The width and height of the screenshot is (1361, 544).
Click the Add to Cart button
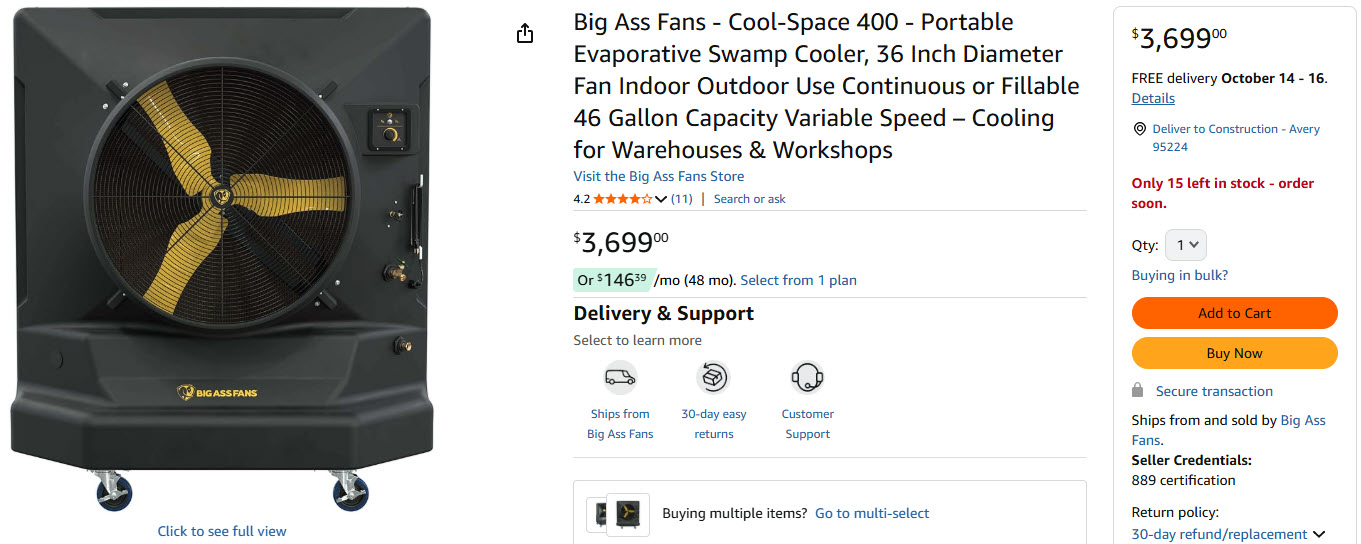point(1234,313)
